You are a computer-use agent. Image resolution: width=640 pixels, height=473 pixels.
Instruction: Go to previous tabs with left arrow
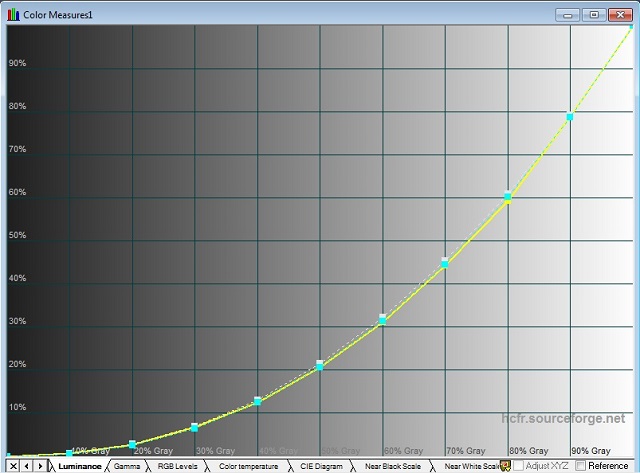tap(27, 466)
